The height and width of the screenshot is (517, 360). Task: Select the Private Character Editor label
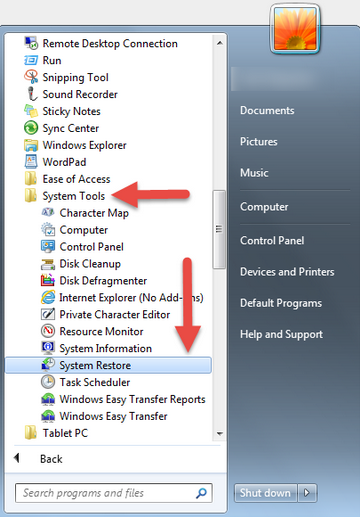pos(115,314)
